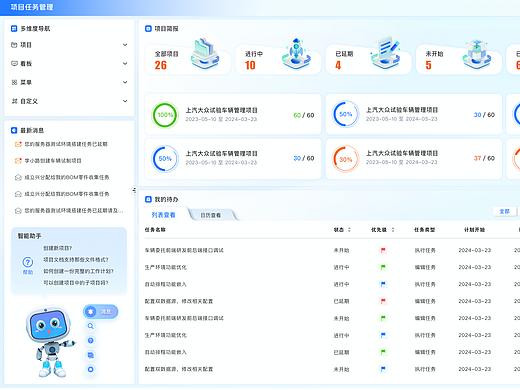This screenshot has width=520, height=390.
Task: Open the 未开始 5 summary card
Action: click(459, 59)
